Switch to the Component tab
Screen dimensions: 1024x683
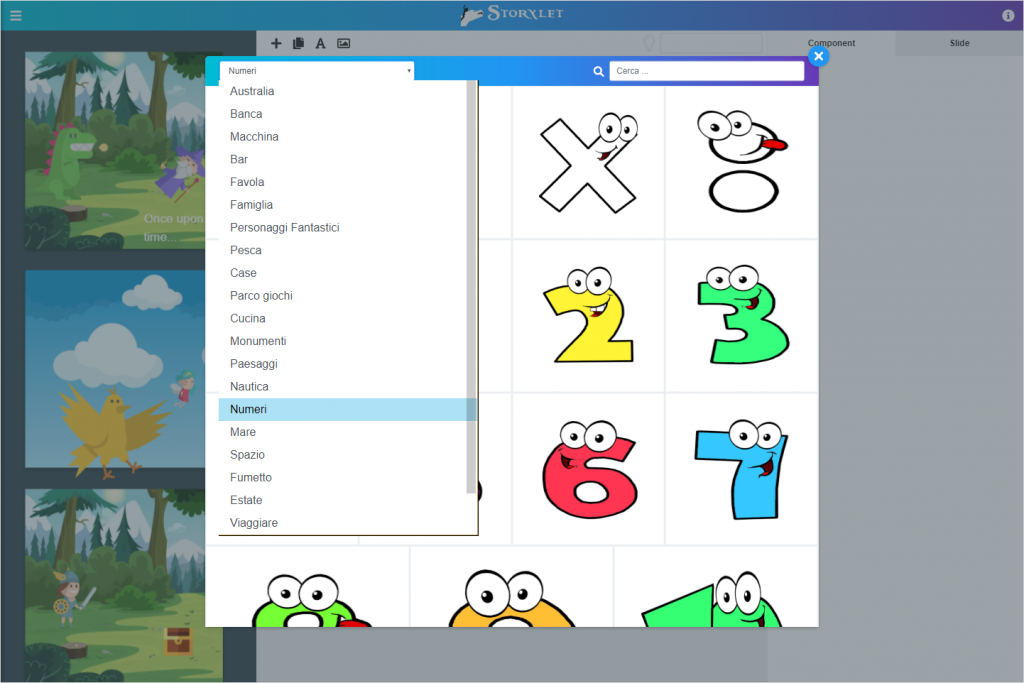coord(831,43)
